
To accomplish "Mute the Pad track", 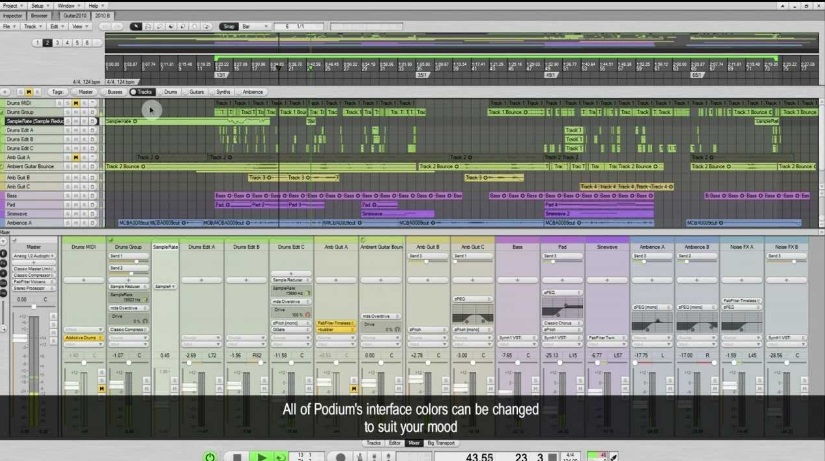I will (76, 205).
